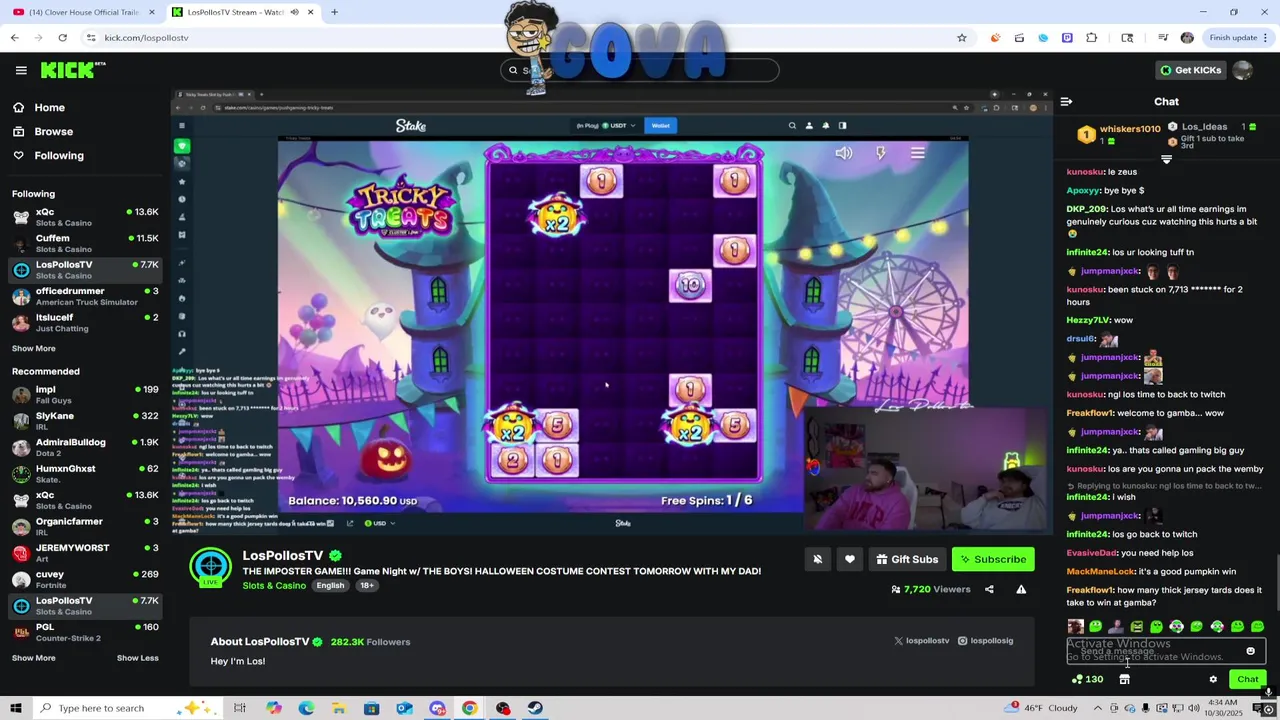Screen dimensions: 1280x720
Task: Mute the LosPollosTV tab audio icon
Action: click(294, 12)
